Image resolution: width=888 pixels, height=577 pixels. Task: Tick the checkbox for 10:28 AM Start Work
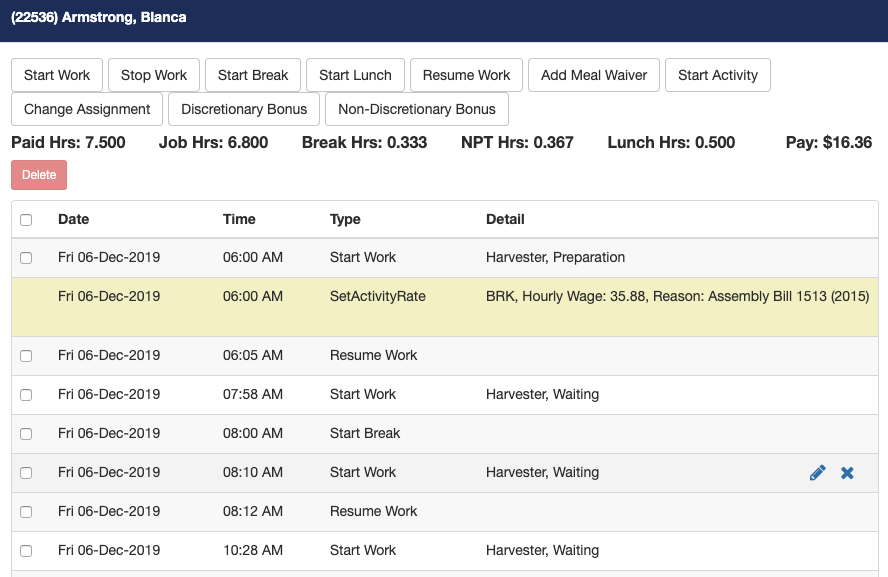coord(26,551)
